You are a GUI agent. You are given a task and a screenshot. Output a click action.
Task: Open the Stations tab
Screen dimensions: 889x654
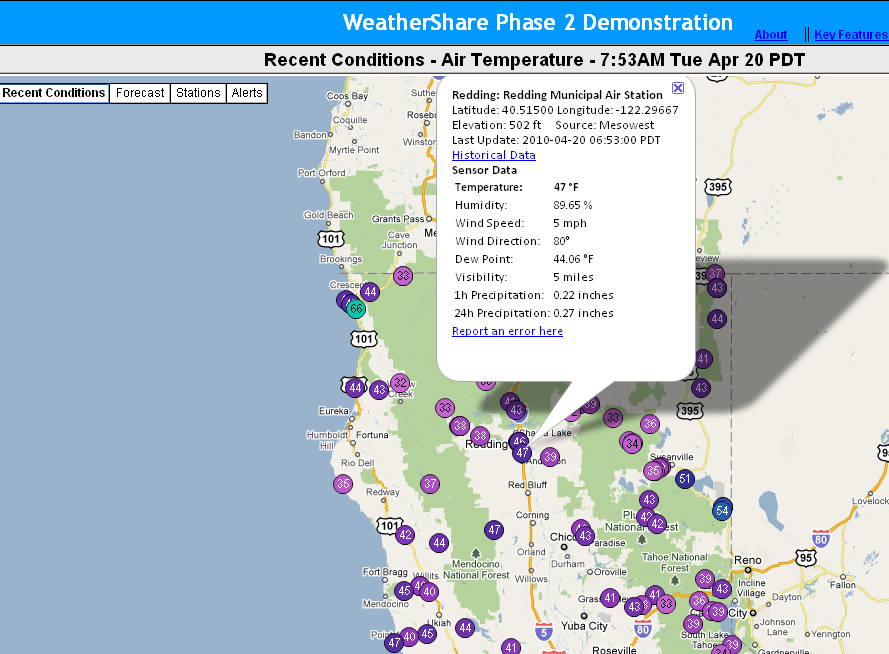tap(198, 93)
